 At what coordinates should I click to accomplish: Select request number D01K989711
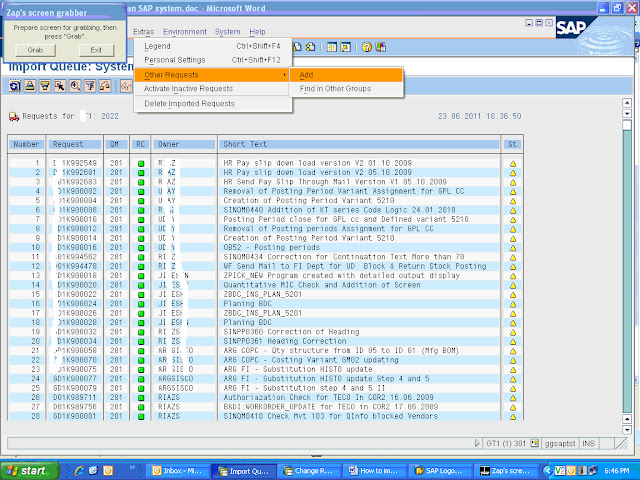(75, 398)
